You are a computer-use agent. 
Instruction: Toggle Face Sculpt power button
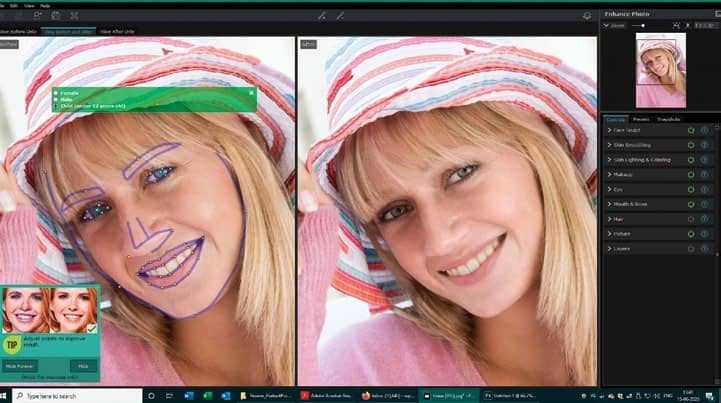[691, 130]
